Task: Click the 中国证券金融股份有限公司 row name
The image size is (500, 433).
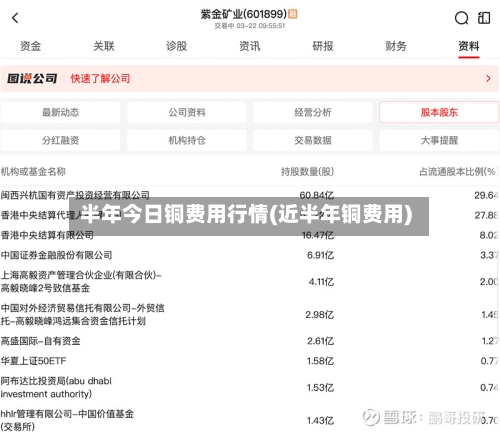Action: (x=56, y=255)
